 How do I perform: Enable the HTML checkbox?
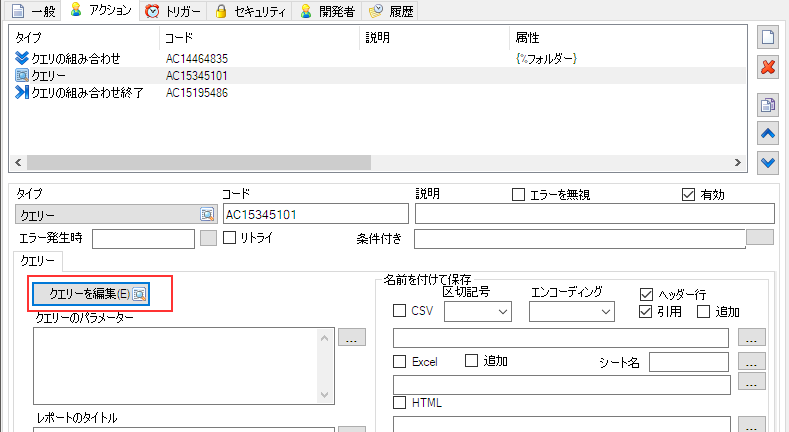click(x=400, y=402)
